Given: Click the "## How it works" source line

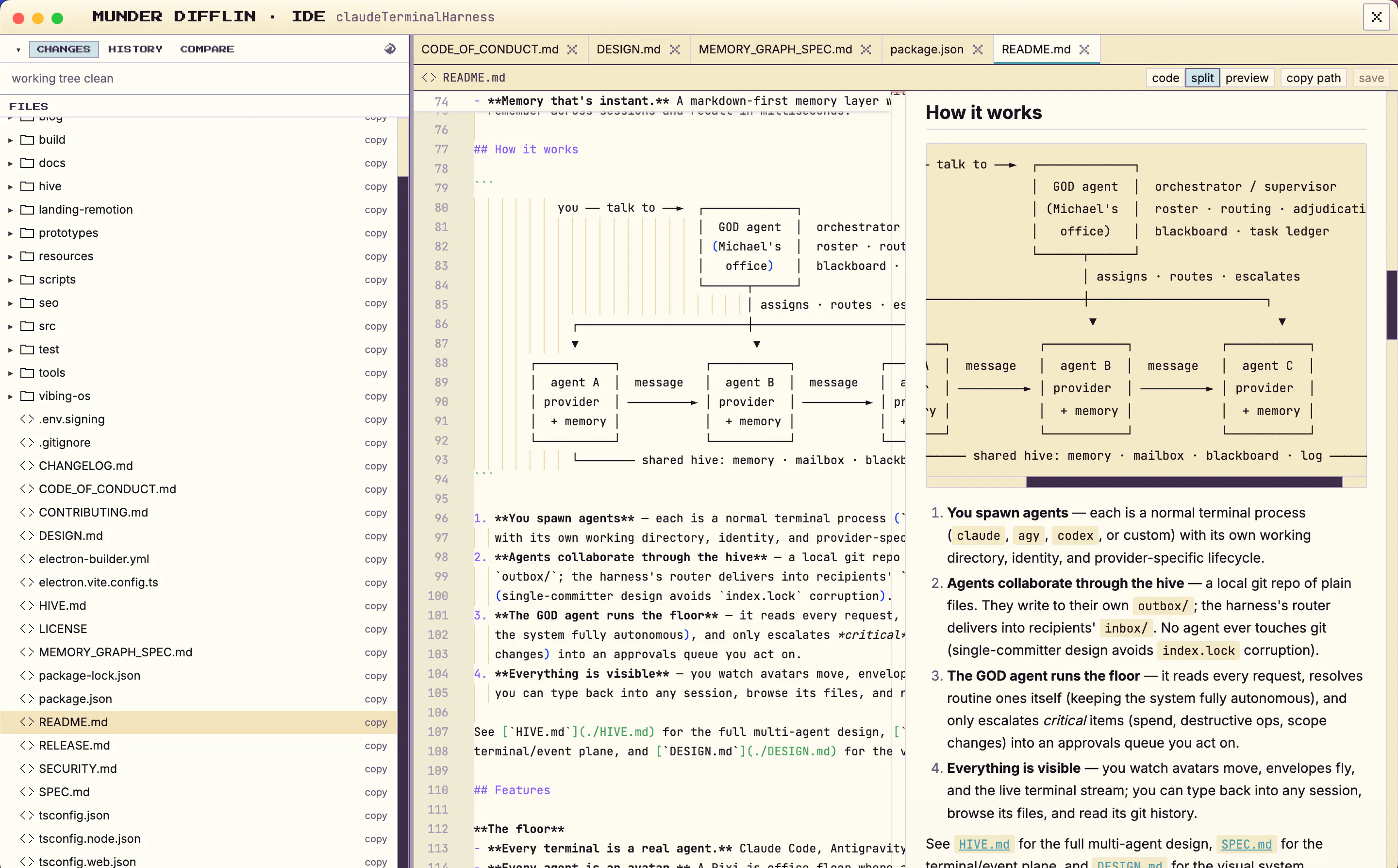Looking at the screenshot, I should point(526,149).
